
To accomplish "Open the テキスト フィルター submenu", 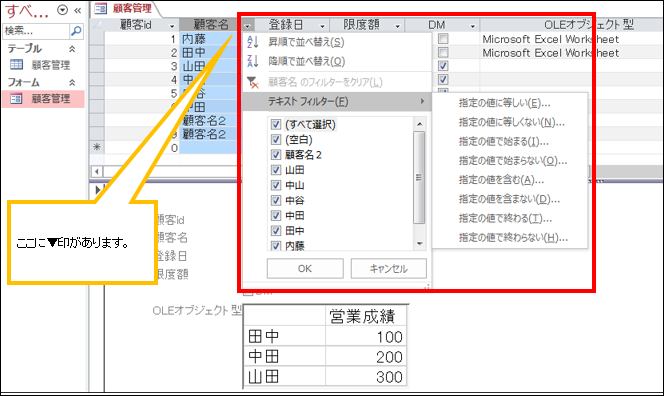I will [337, 102].
